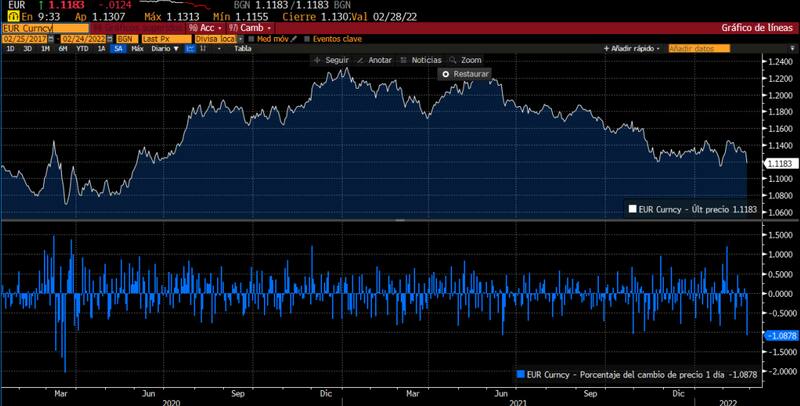Image resolution: width=800 pixels, height=406 pixels.
Task: Activate the Zoom magnifier tool
Action: coord(465,60)
